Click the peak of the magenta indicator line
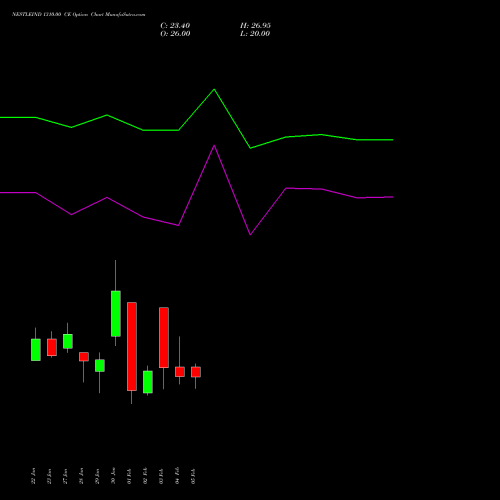The height and width of the screenshot is (500, 500). click(x=214, y=145)
